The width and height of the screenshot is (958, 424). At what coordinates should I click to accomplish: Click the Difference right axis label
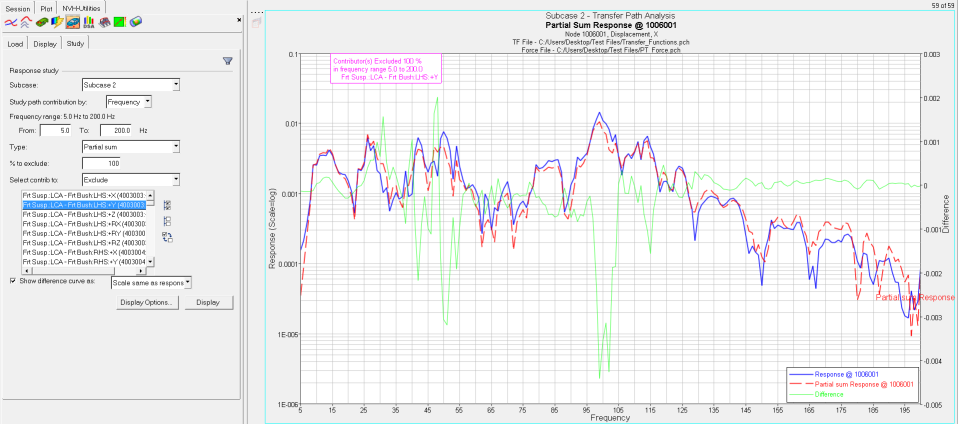coord(947,215)
